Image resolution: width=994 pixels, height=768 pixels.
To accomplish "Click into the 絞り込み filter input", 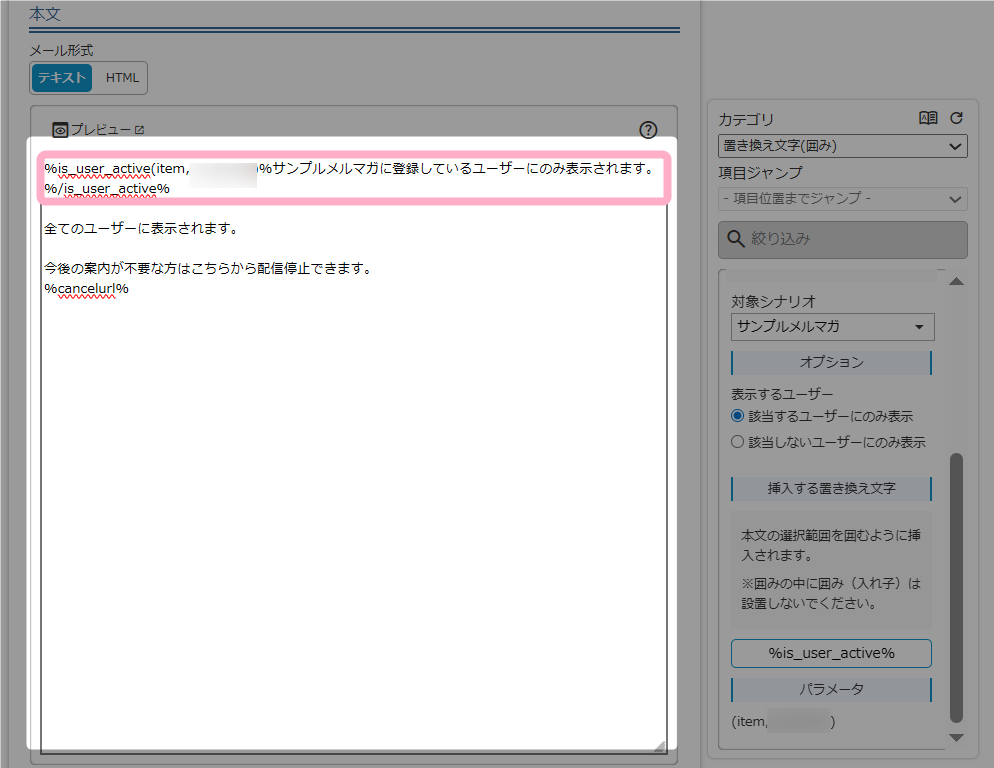I will pyautogui.click(x=855, y=239).
